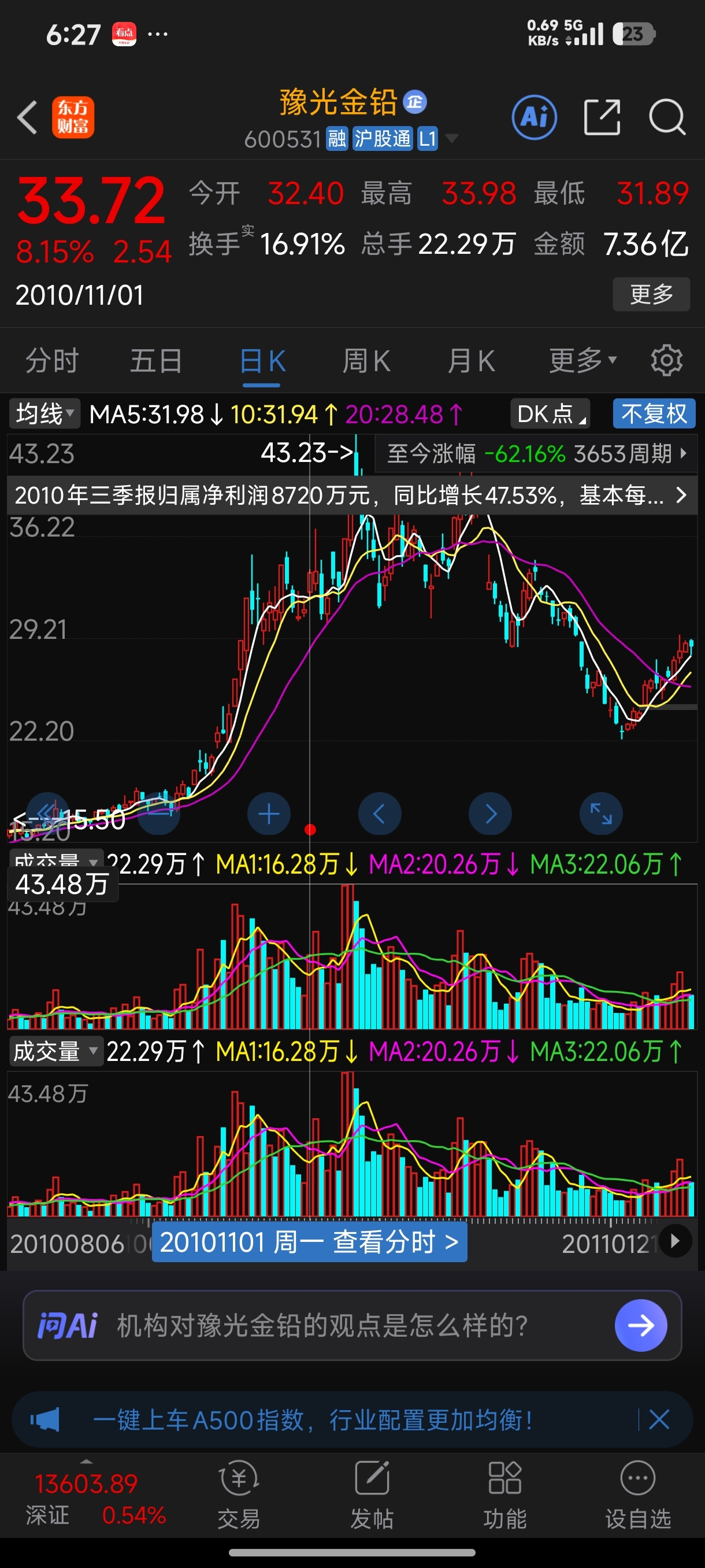Switch to 五日 tab
Image resolution: width=705 pixels, height=1568 pixels.
pos(157,360)
